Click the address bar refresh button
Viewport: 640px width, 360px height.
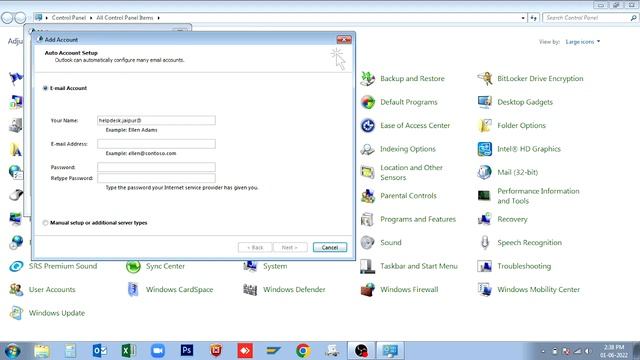point(533,18)
